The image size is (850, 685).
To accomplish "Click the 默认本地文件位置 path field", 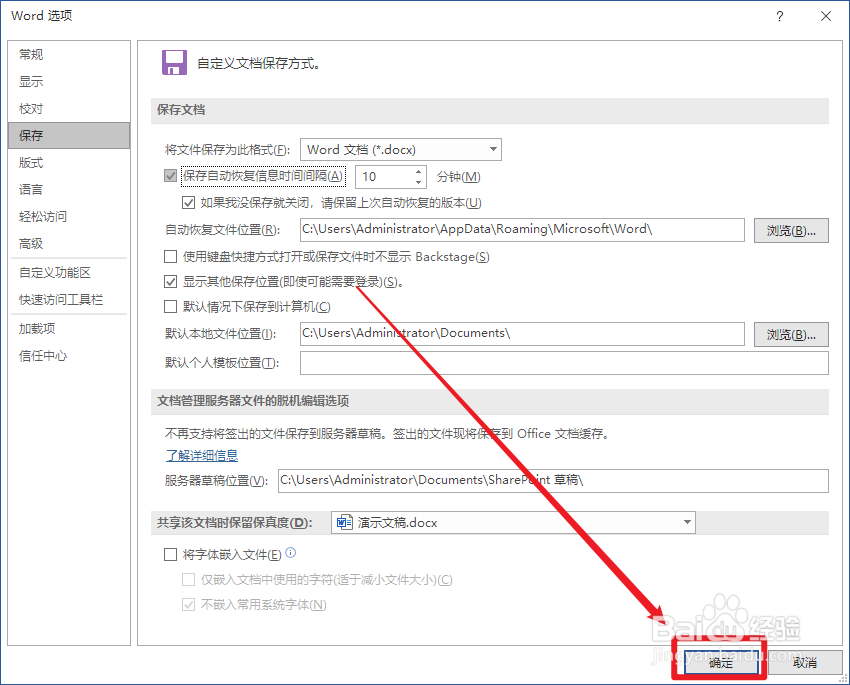I will [x=523, y=334].
